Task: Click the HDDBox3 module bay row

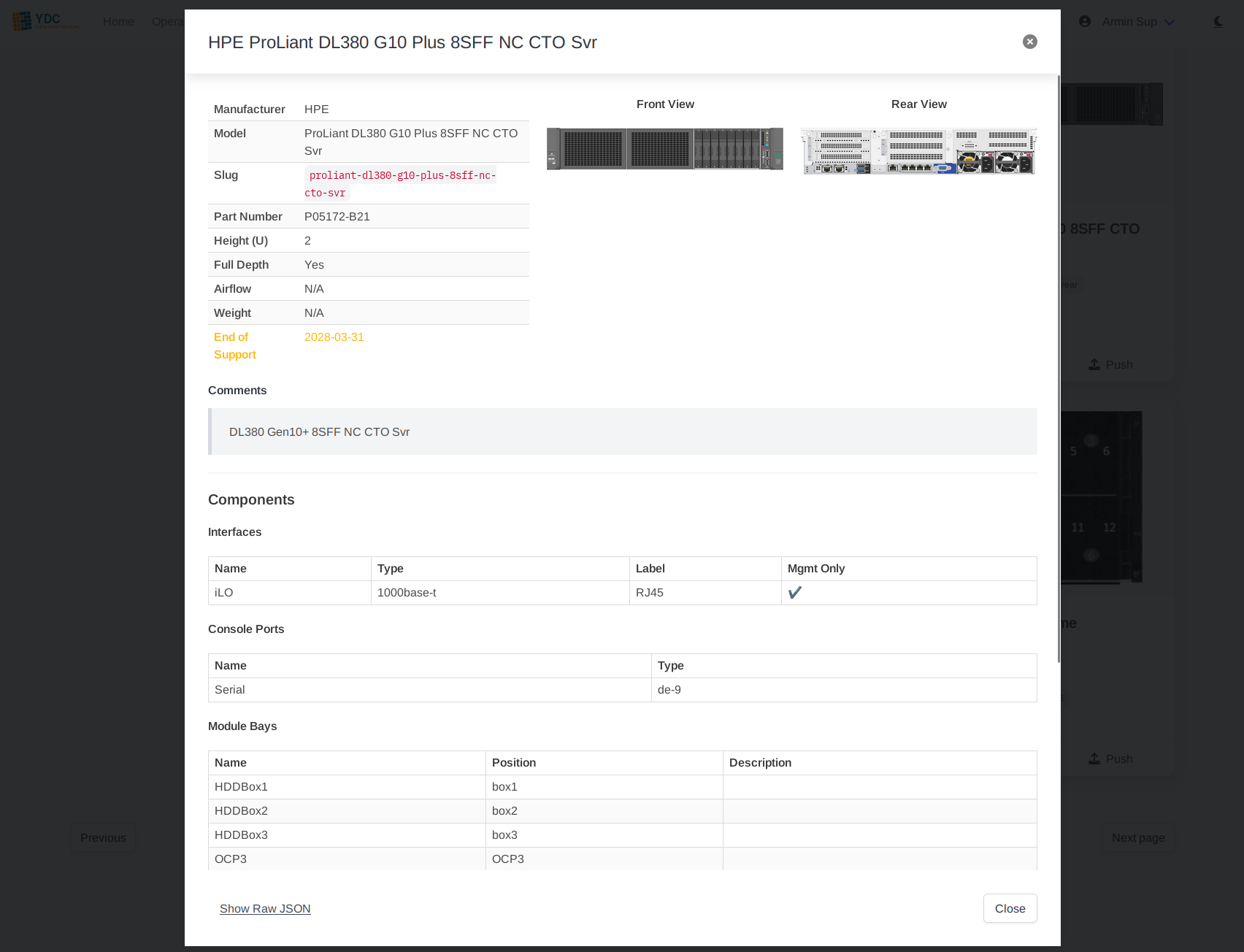Action: tap(623, 835)
